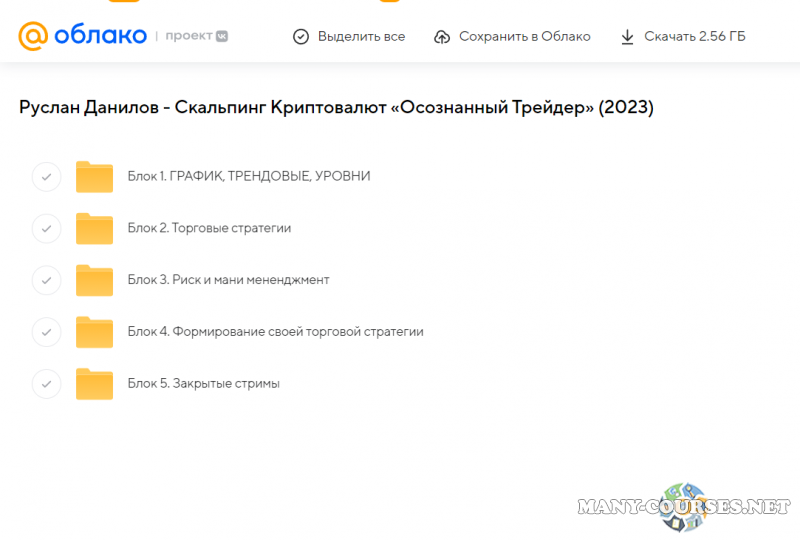Open the Блок 1 folder icon
The height and width of the screenshot is (540, 800).
click(95, 177)
